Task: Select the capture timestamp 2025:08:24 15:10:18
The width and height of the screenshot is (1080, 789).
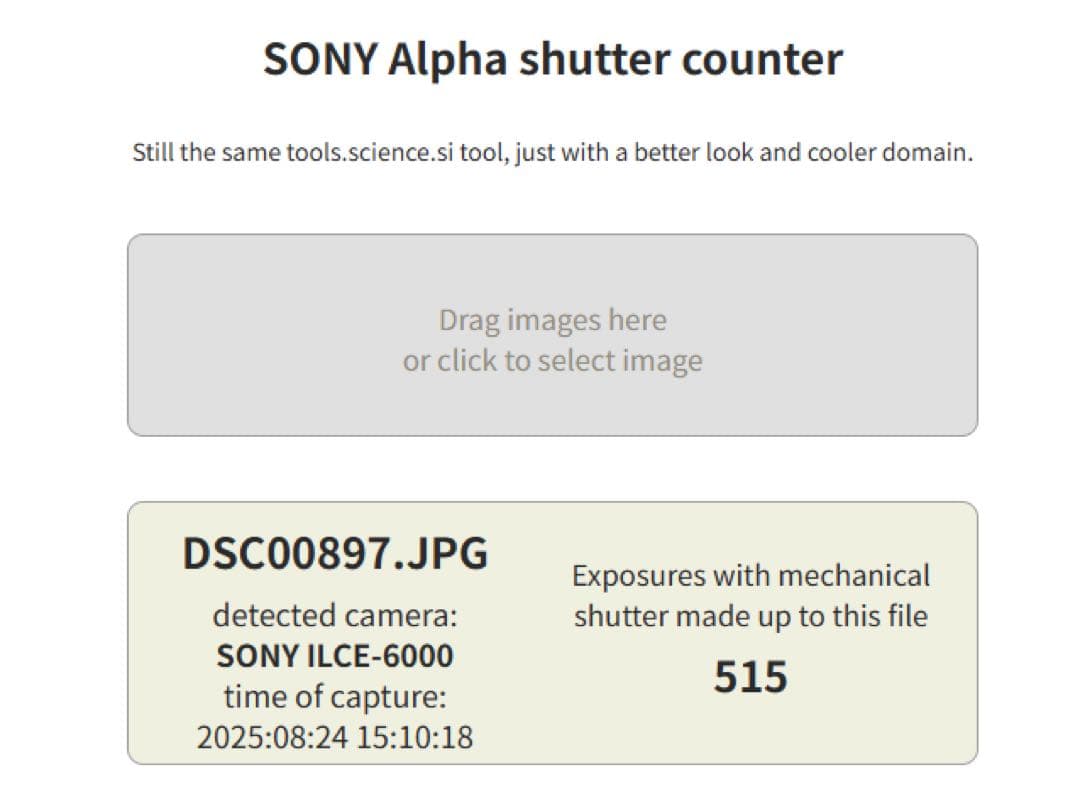Action: [335, 739]
